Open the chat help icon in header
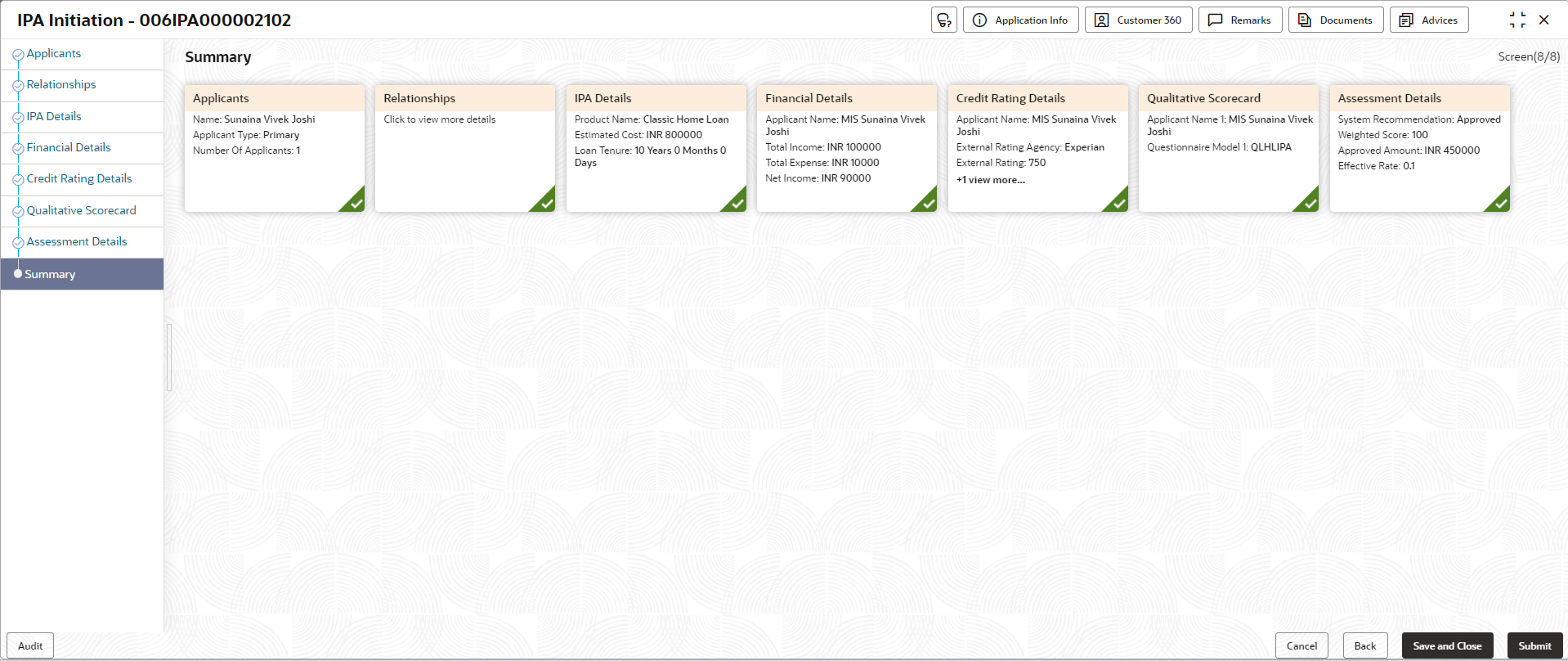1568x661 pixels. pyautogui.click(x=944, y=20)
